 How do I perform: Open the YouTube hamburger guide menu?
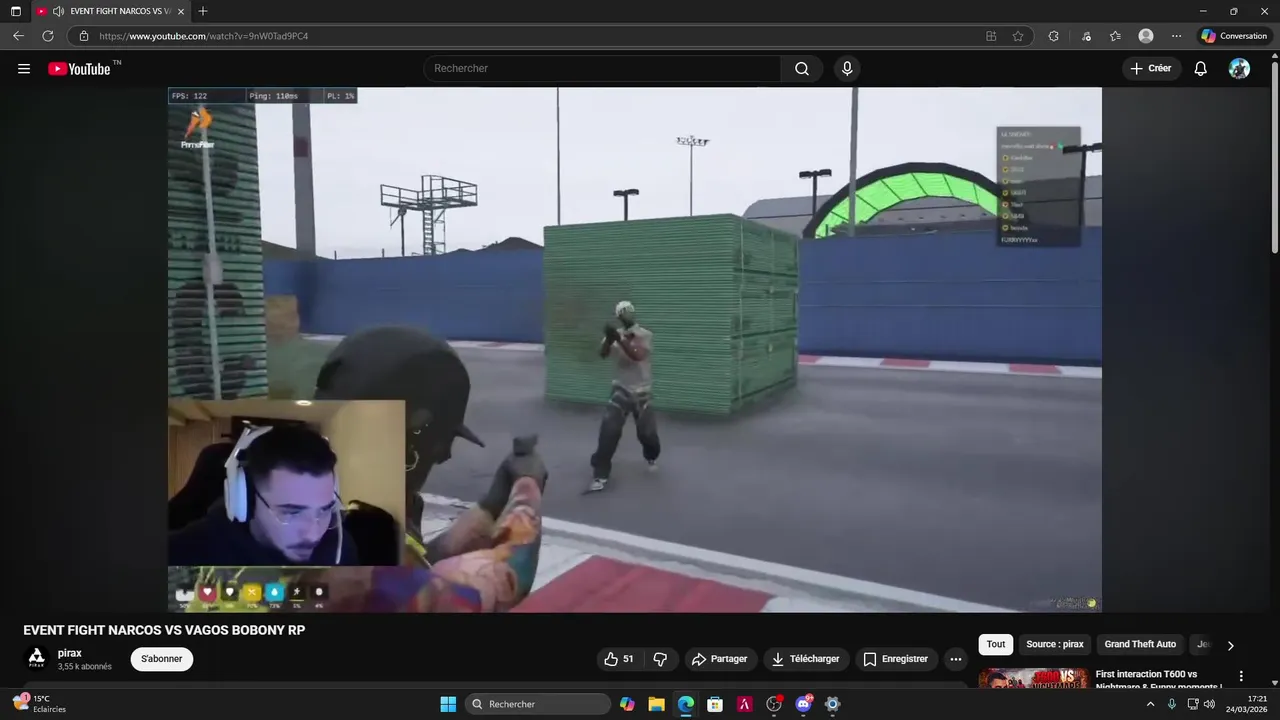(24, 69)
